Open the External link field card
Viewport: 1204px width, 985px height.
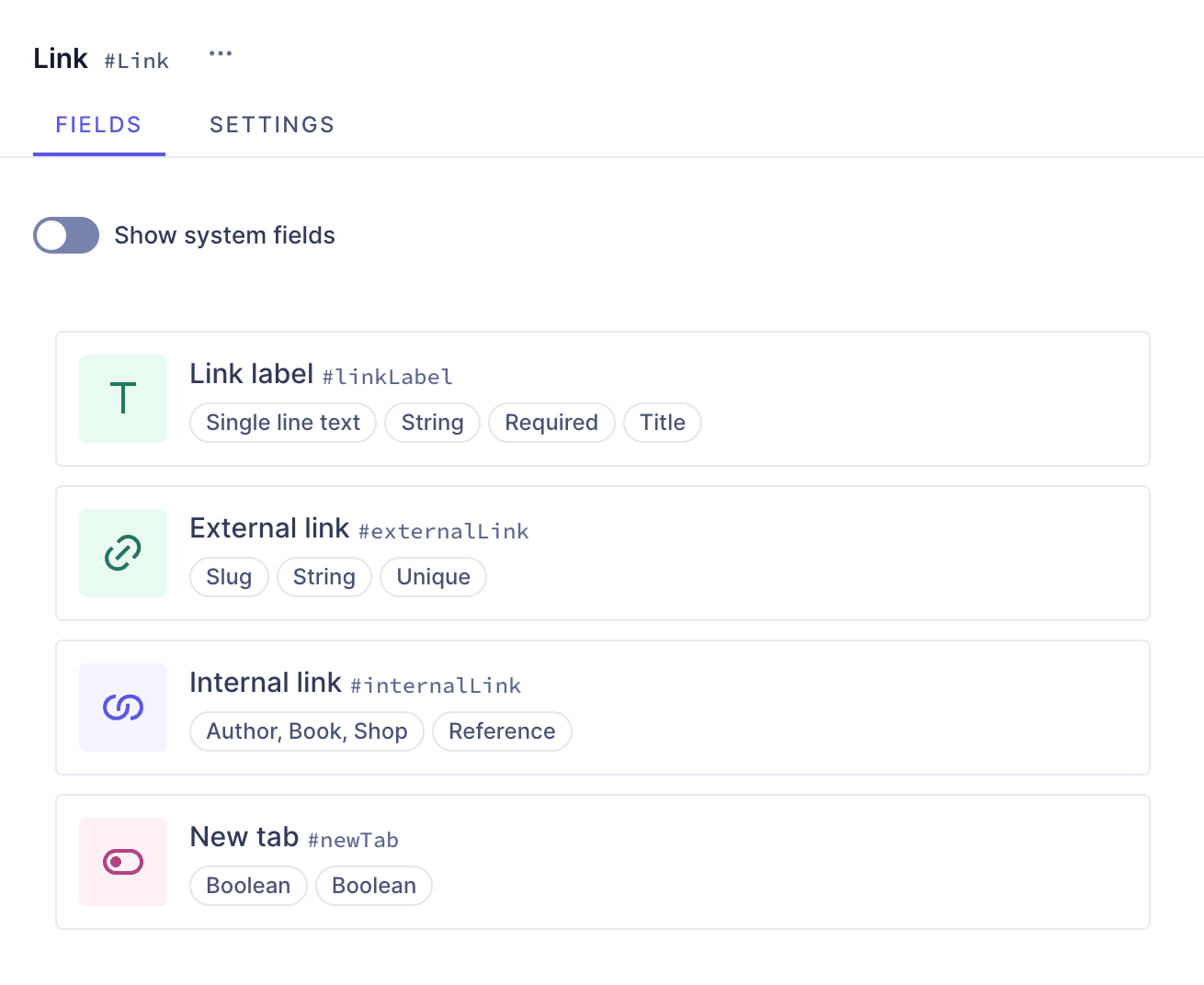coord(602,553)
